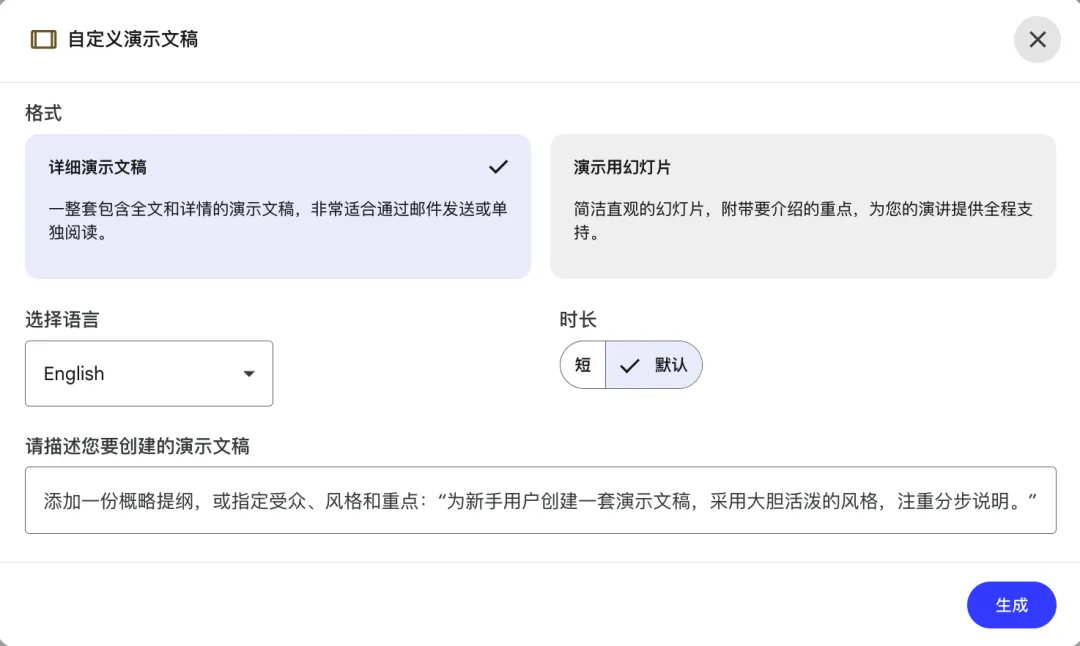Image resolution: width=1080 pixels, height=646 pixels.
Task: Click the 演示用幻灯片 card description text
Action: 803,220
